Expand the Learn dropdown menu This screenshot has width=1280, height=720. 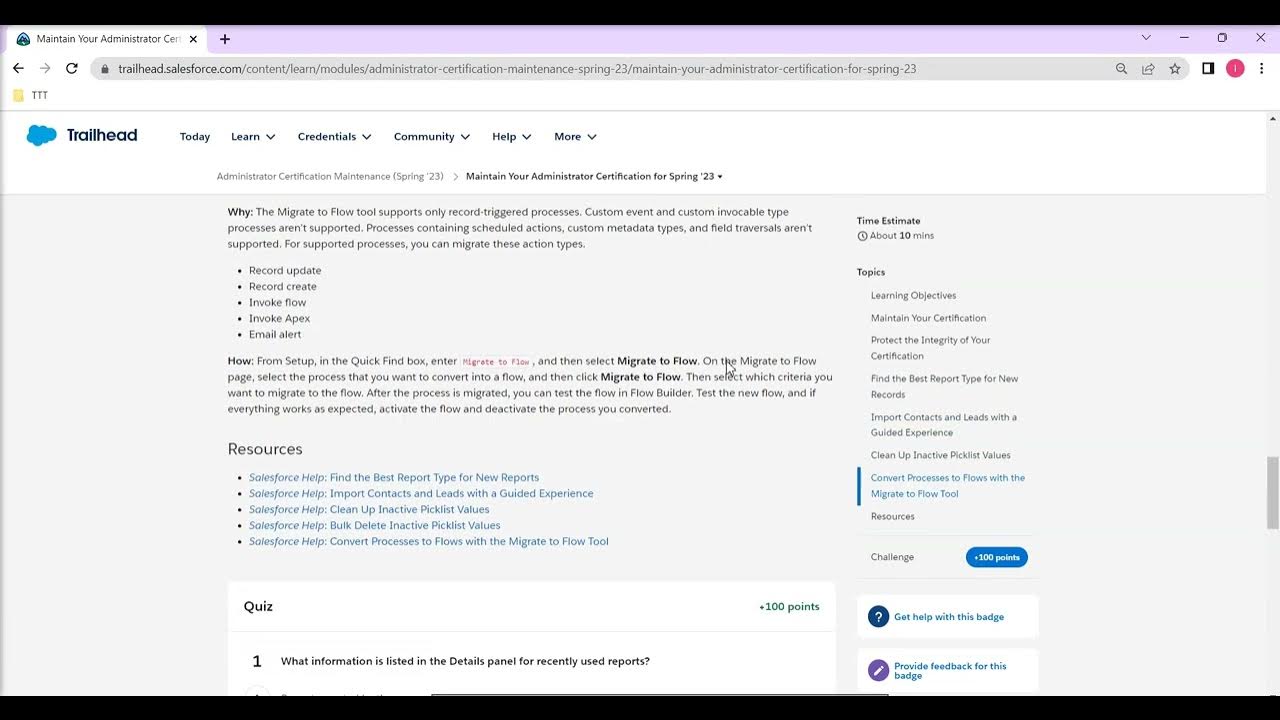click(x=253, y=137)
